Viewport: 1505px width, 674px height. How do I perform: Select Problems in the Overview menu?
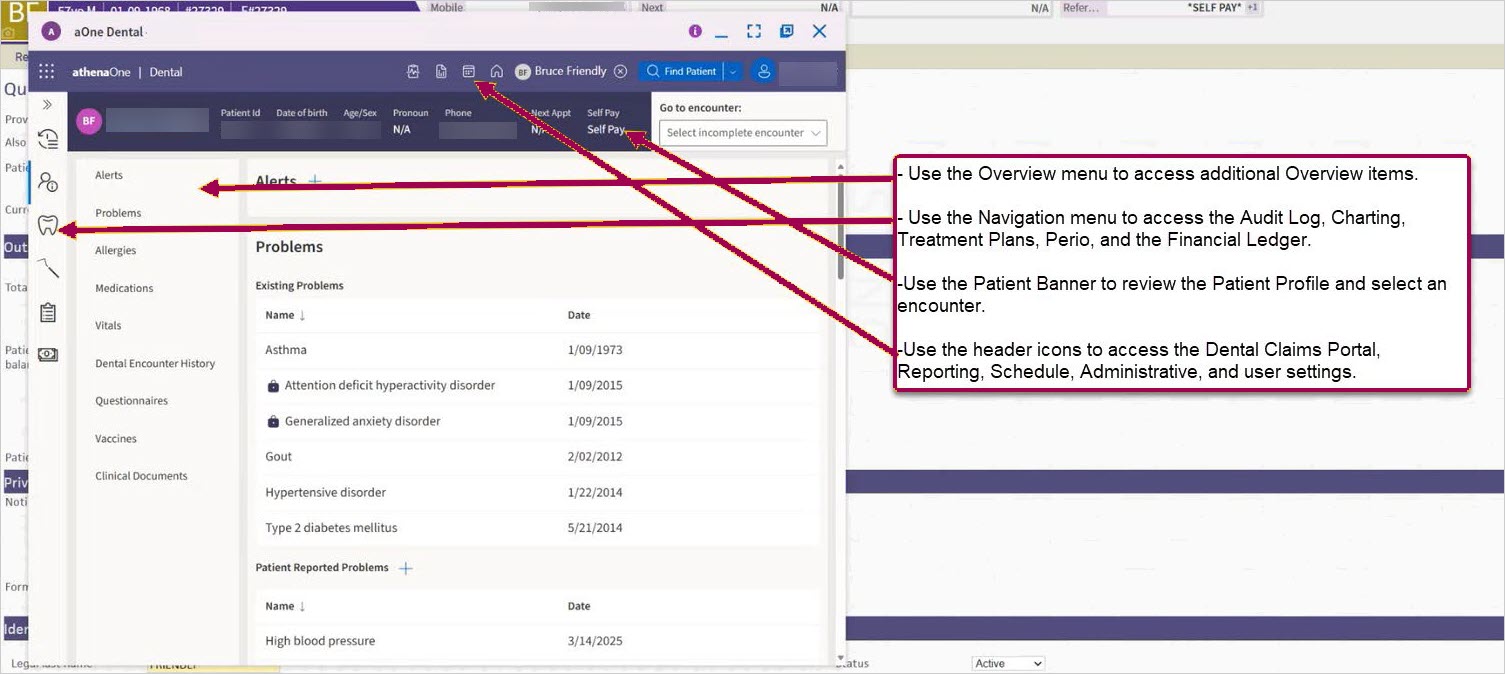118,213
